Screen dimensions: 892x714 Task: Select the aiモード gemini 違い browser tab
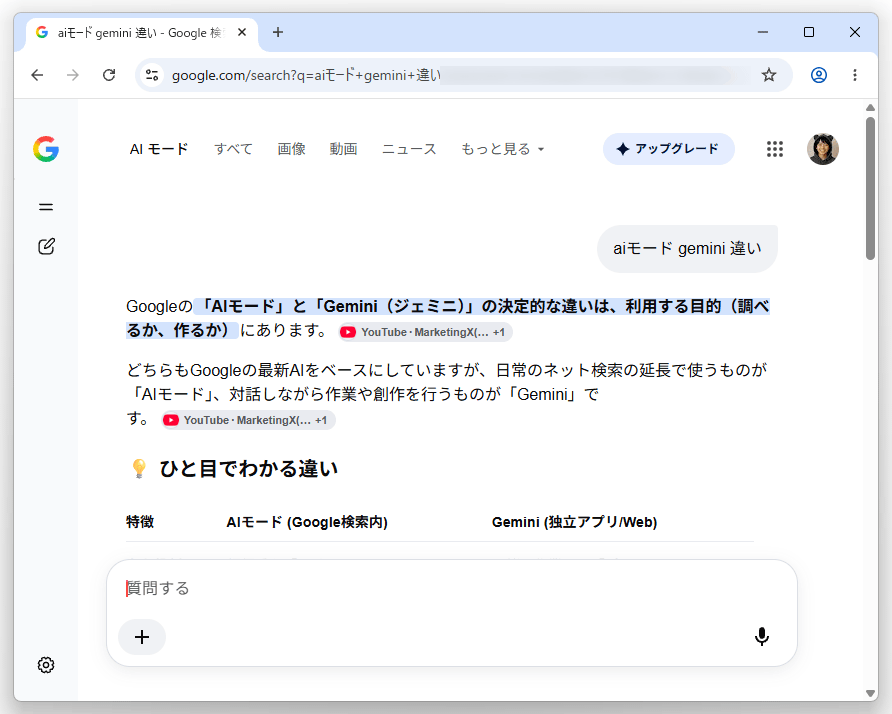142,33
